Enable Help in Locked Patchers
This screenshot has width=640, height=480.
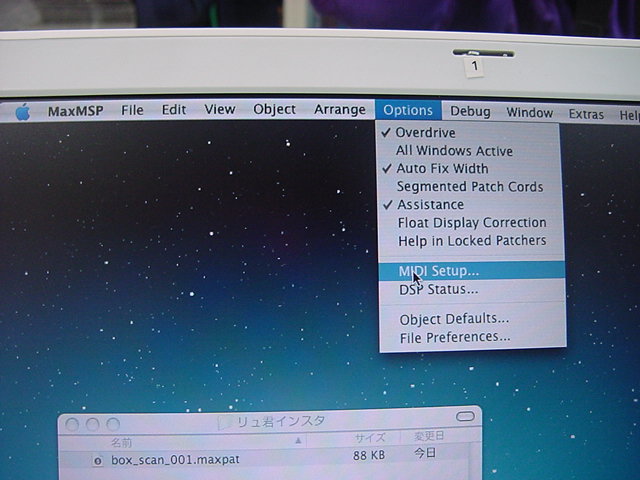[471, 241]
